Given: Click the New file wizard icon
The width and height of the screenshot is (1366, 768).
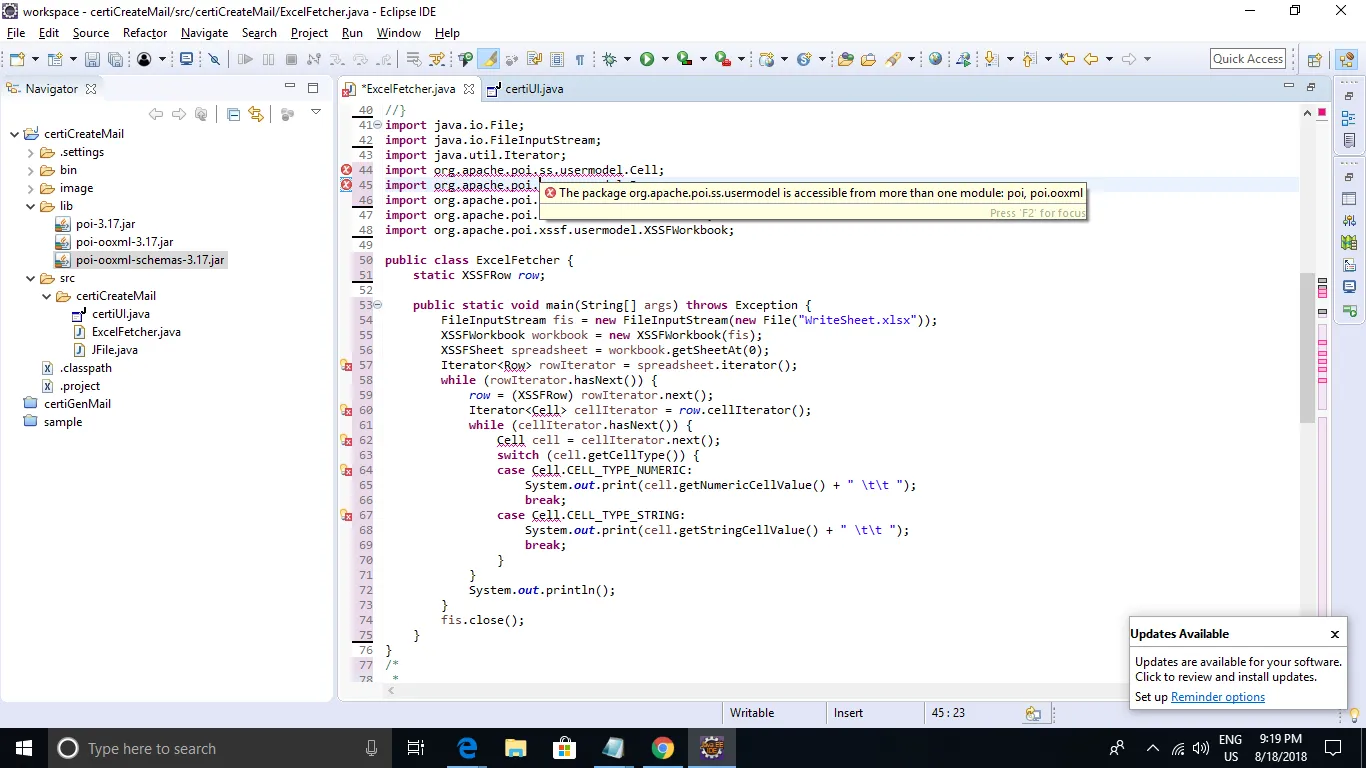Looking at the screenshot, I should click(17, 60).
